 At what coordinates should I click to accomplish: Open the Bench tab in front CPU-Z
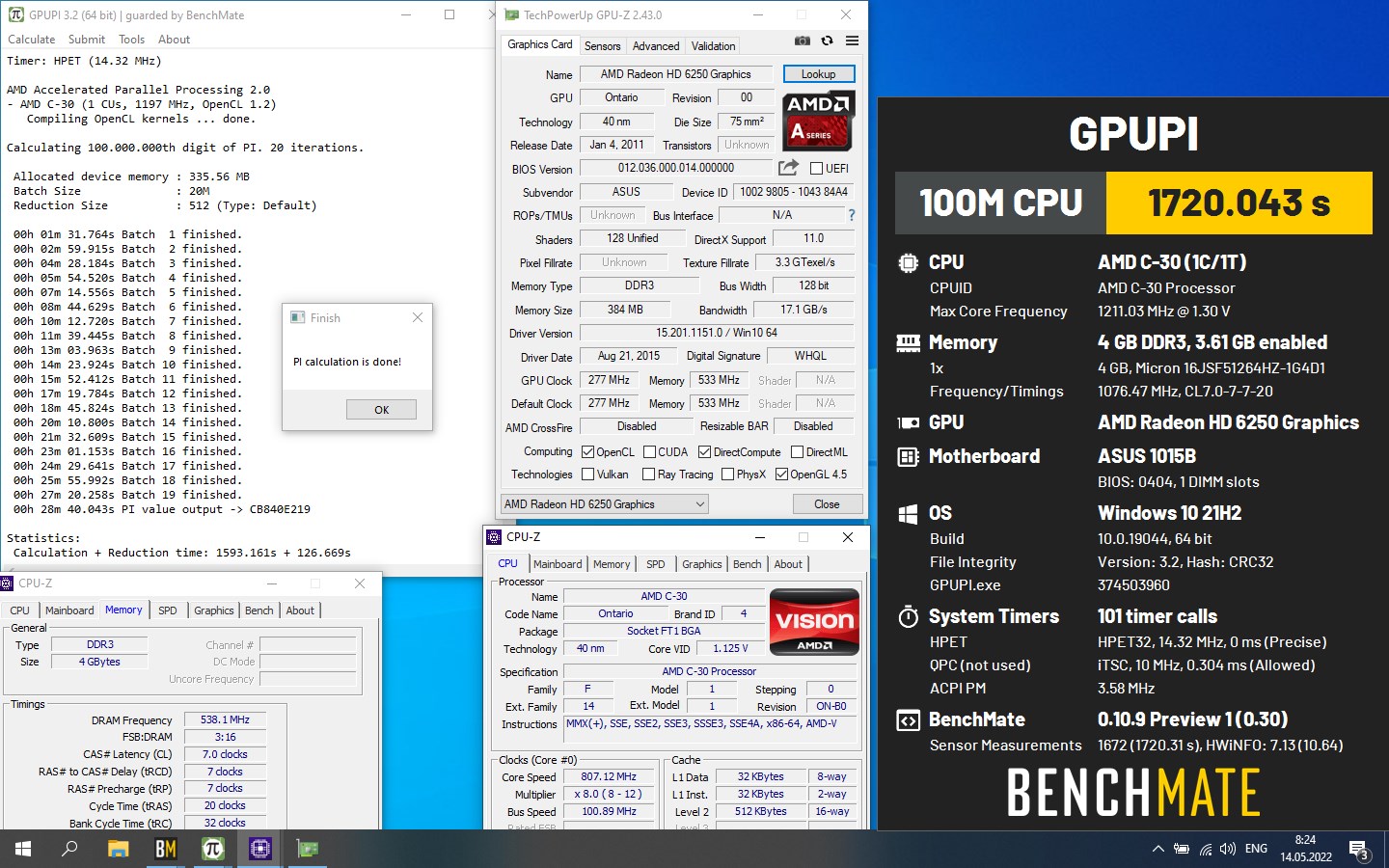[x=747, y=564]
